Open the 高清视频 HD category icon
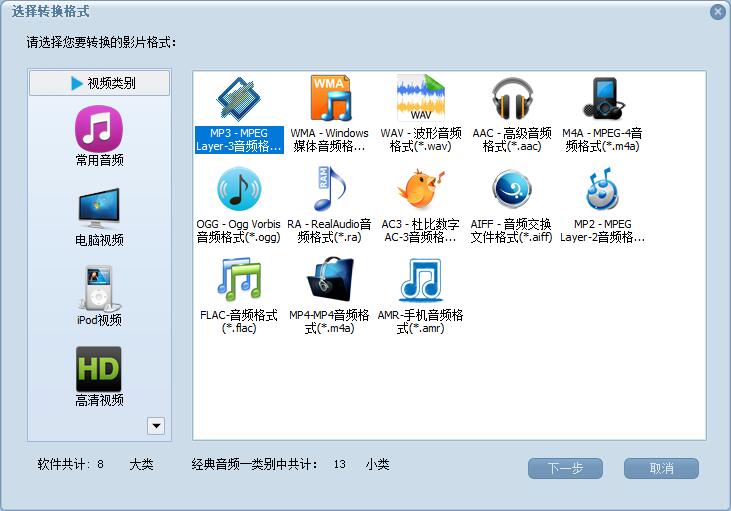The image size is (731, 511). coord(99,369)
